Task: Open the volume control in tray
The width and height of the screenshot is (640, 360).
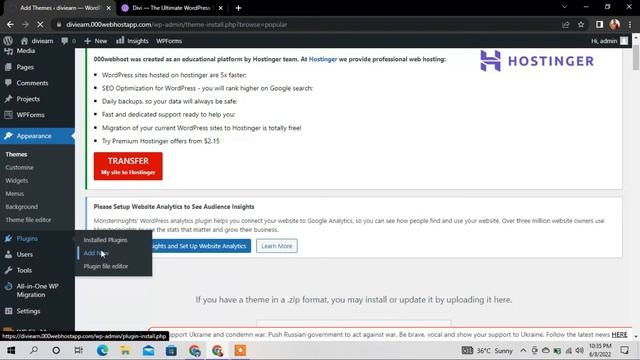Action: [x=580, y=350]
